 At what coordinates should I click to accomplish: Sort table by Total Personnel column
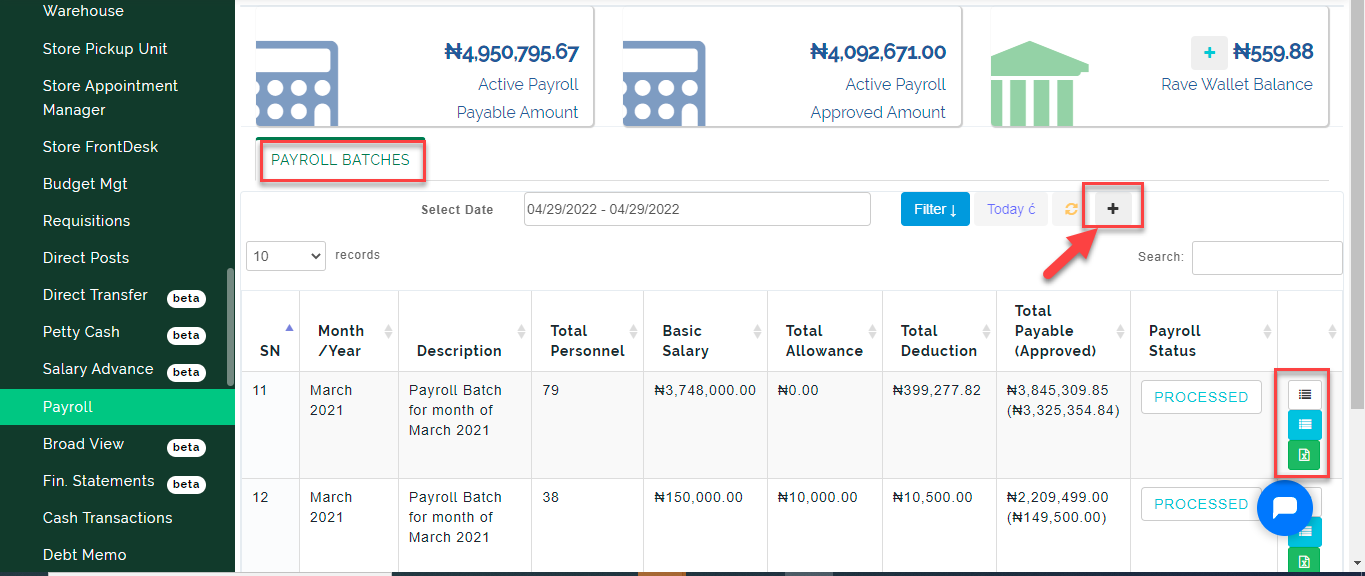click(x=587, y=331)
